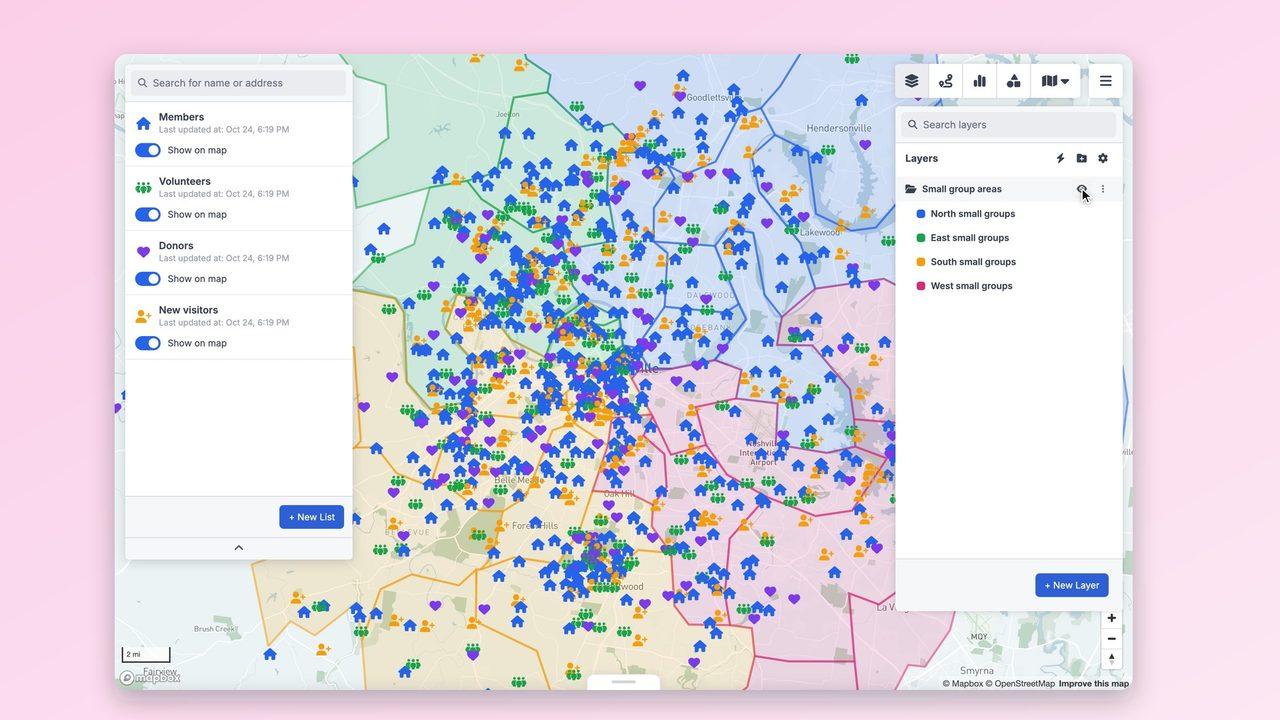This screenshot has width=1280, height=720.
Task: Select the shapes drawing tool icon
Action: click(x=1014, y=81)
